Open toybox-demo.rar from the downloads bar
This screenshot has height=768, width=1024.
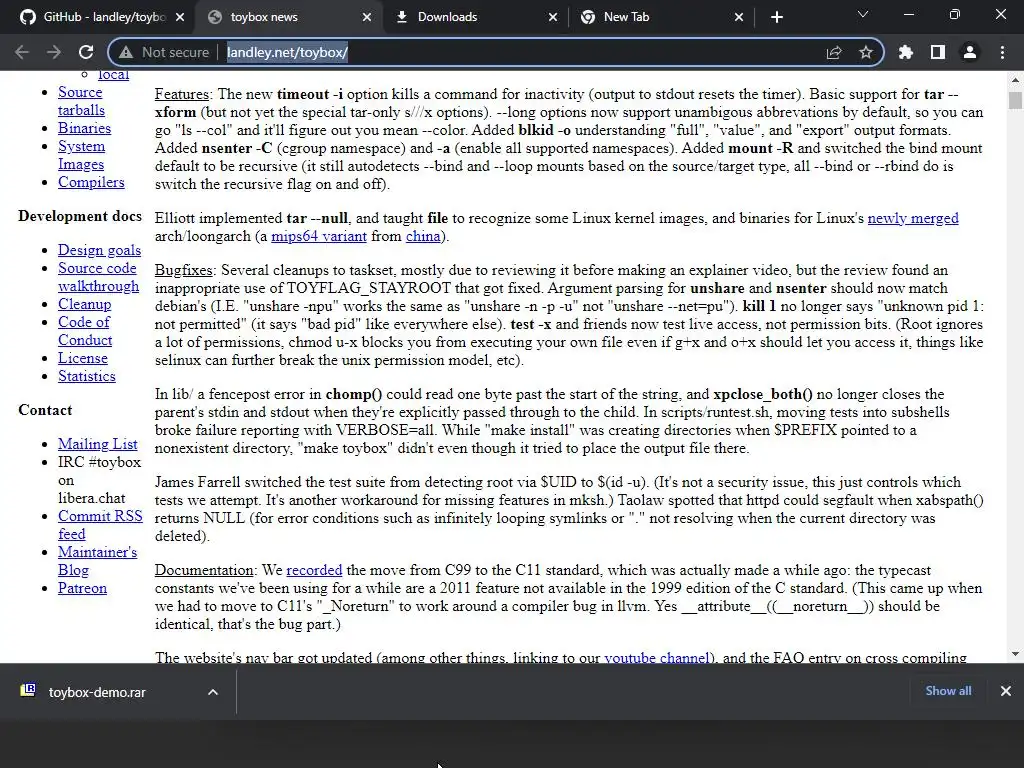[97, 692]
